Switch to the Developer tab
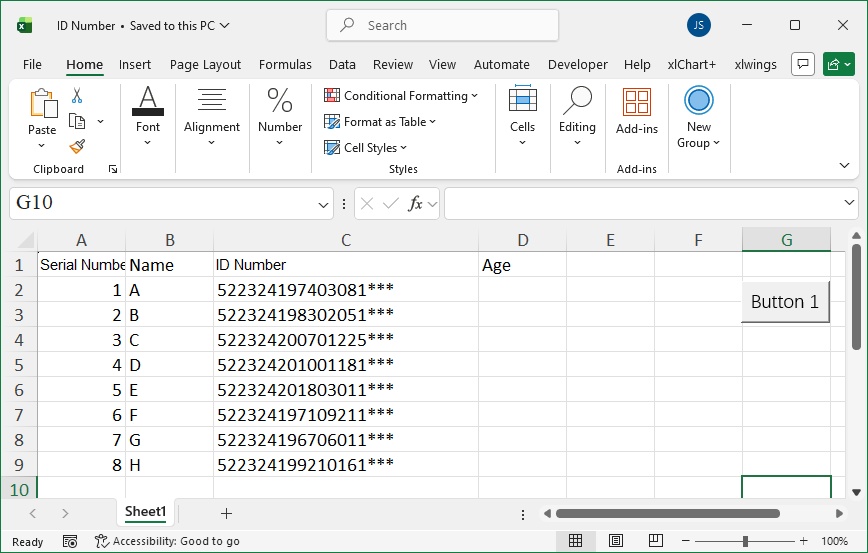The height and width of the screenshot is (553, 868). click(577, 65)
